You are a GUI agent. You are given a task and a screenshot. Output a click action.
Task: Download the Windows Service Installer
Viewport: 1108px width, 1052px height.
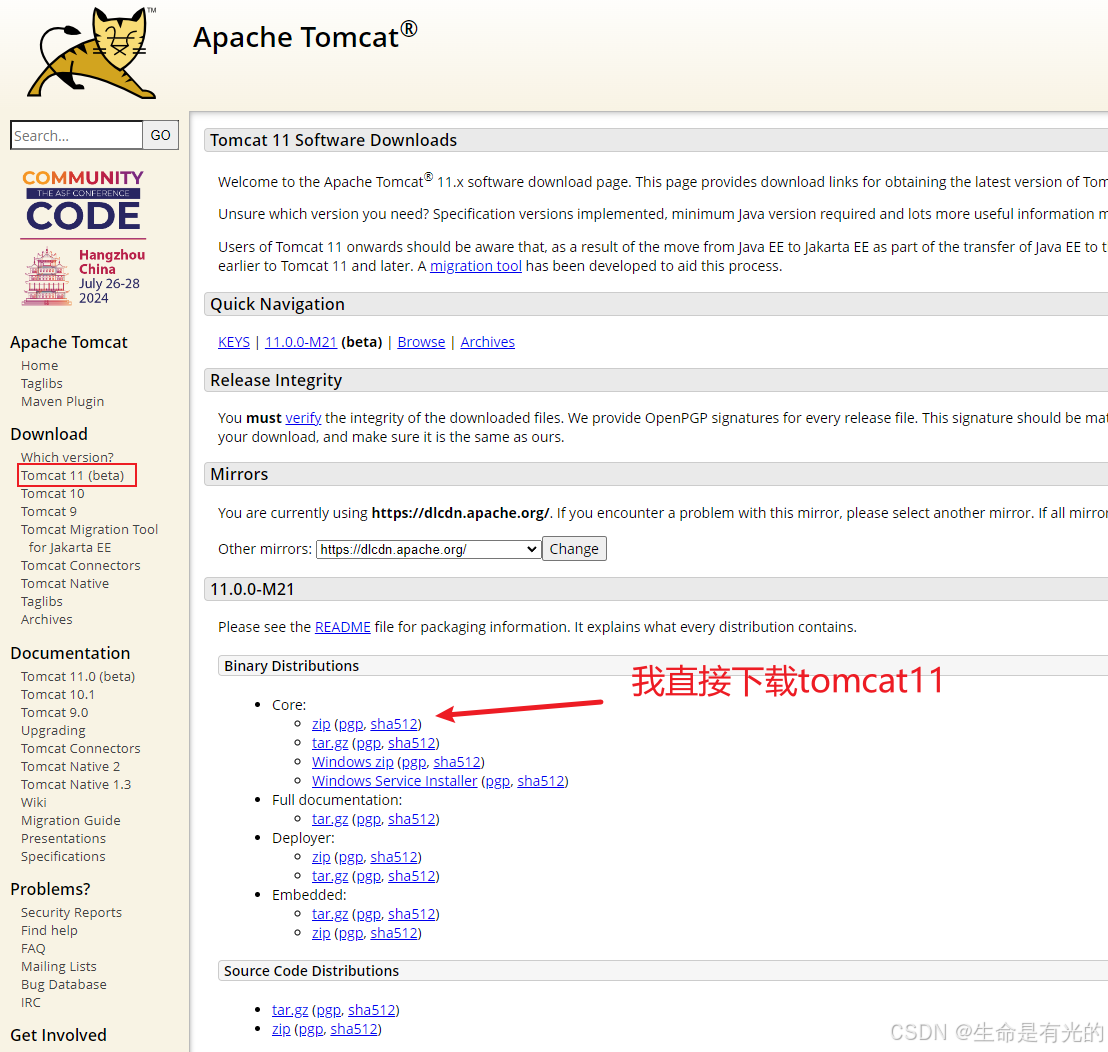[x=394, y=781]
